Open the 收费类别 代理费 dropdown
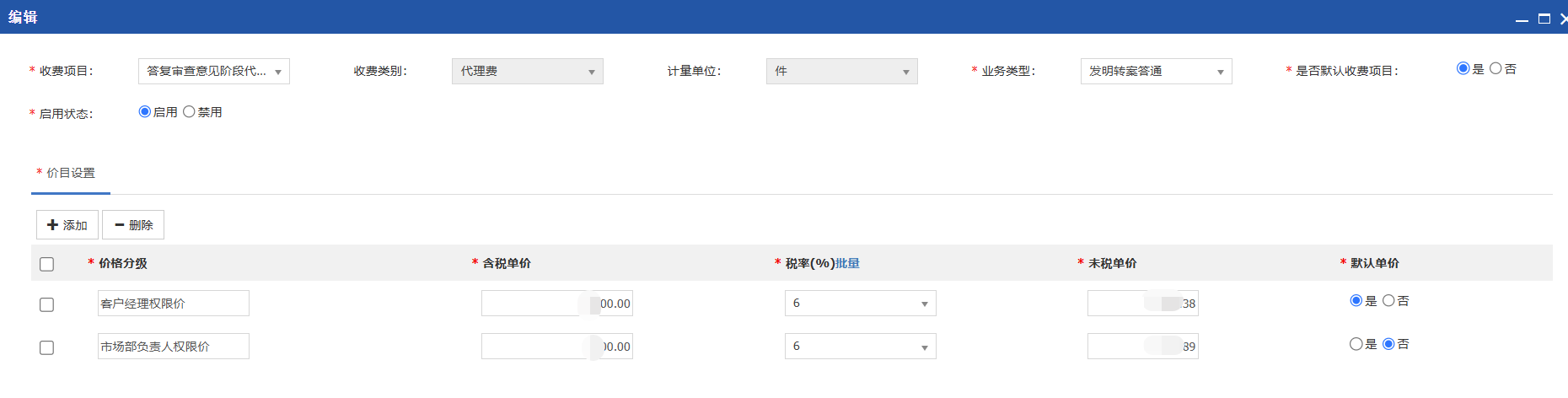The image size is (1568, 398). point(528,72)
